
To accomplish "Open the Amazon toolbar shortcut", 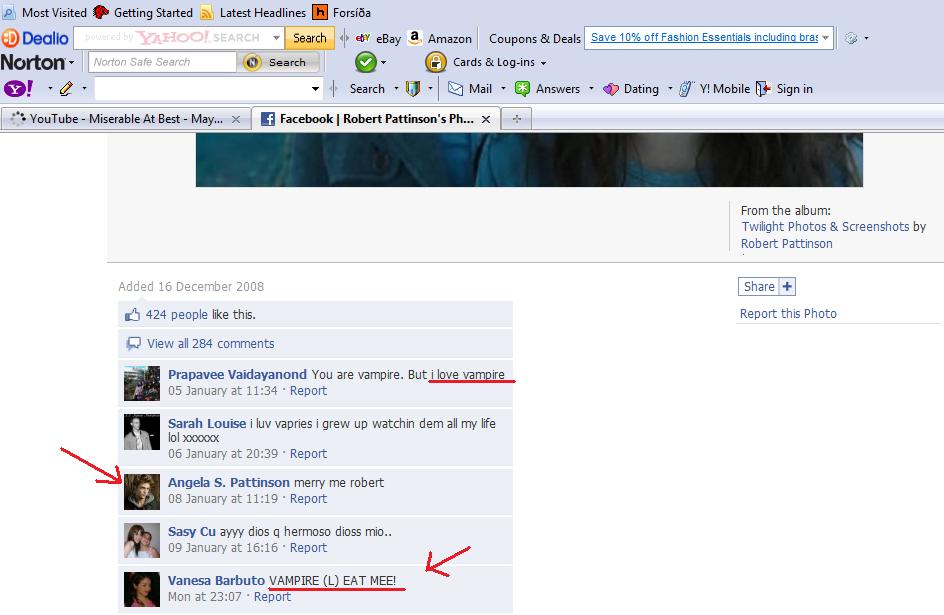I will [439, 39].
